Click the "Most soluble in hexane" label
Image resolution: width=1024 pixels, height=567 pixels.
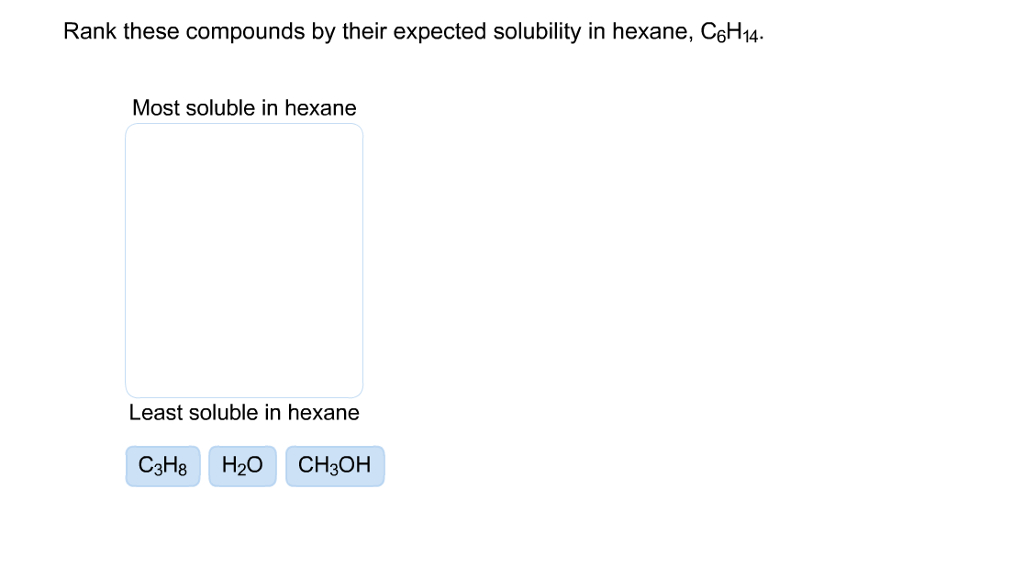244,108
